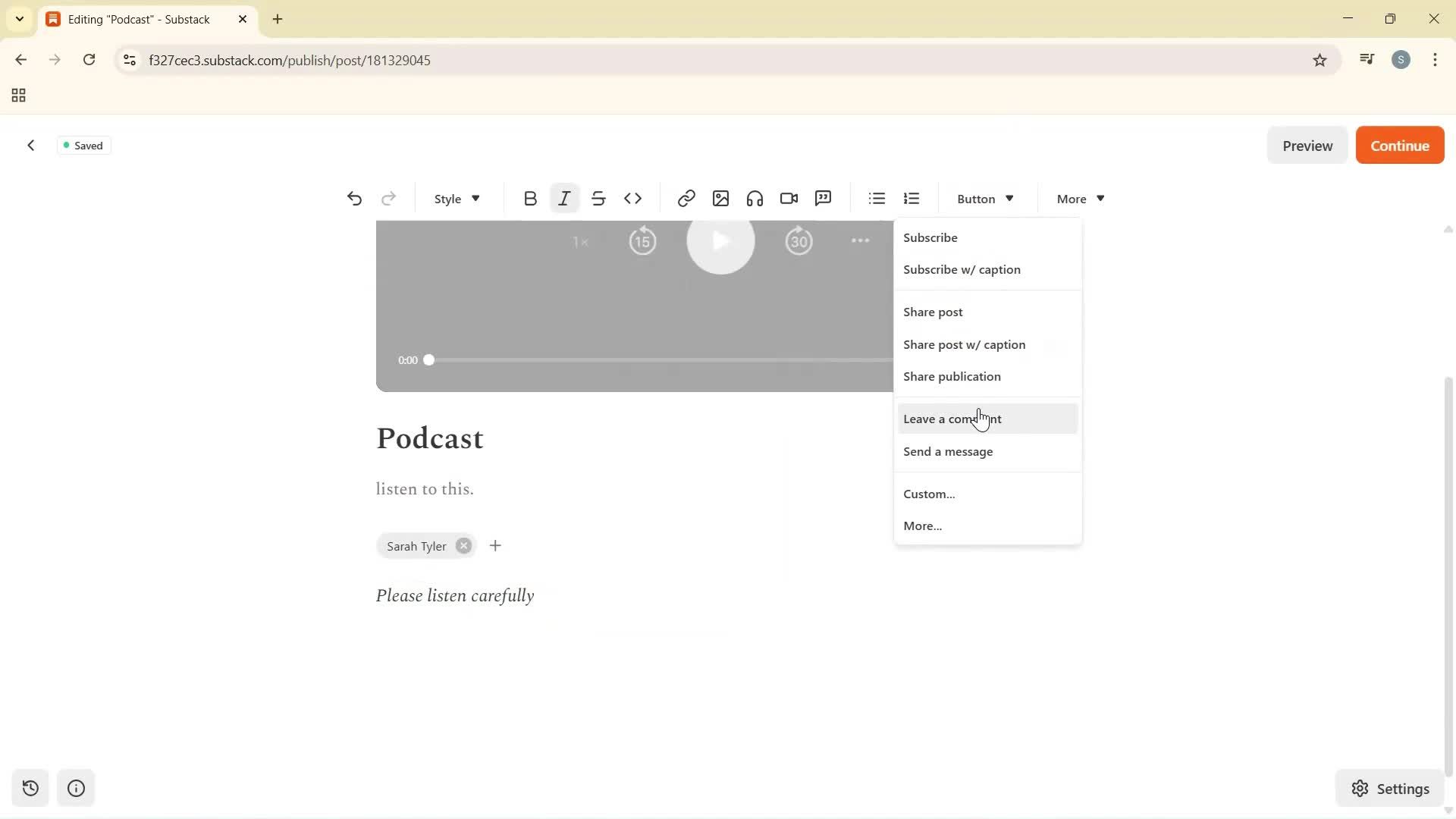
Task: Insert a hyperlink
Action: [686, 198]
